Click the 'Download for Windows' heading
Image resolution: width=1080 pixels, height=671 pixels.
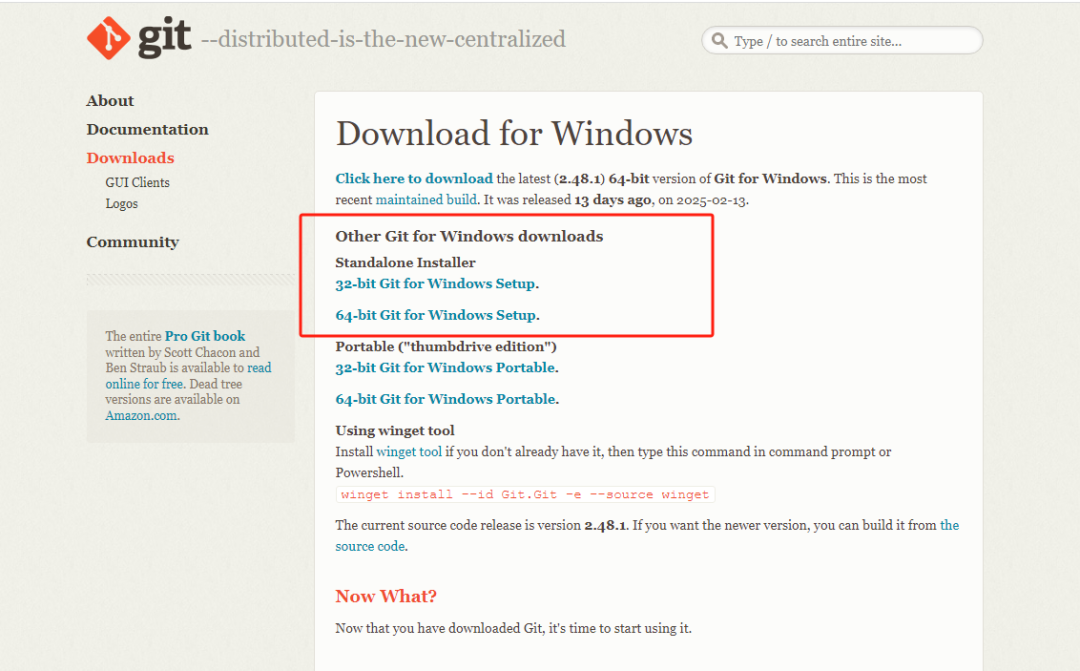coord(514,134)
